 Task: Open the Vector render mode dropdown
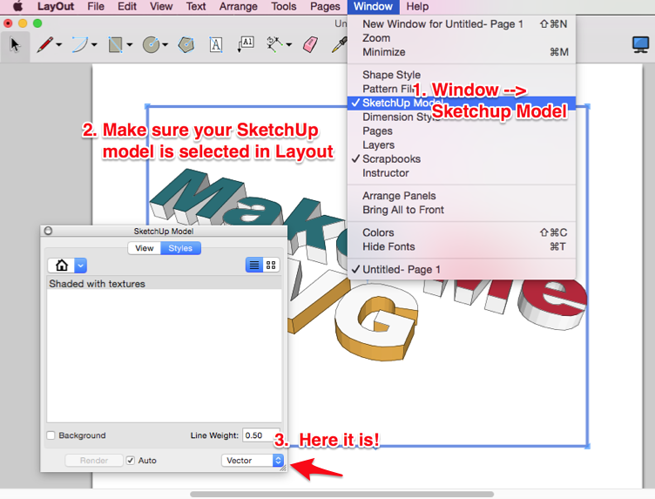click(x=252, y=460)
